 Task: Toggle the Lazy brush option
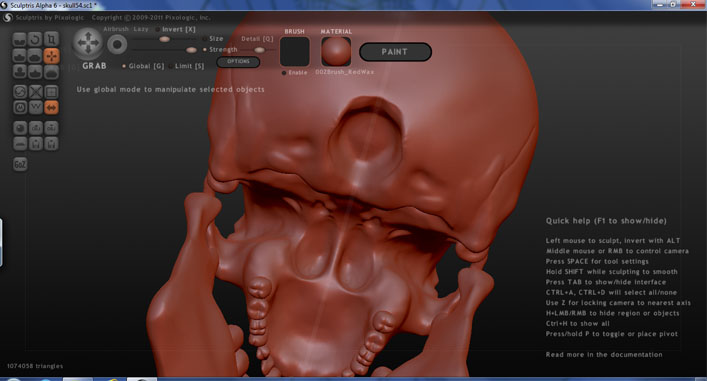[x=141, y=29]
